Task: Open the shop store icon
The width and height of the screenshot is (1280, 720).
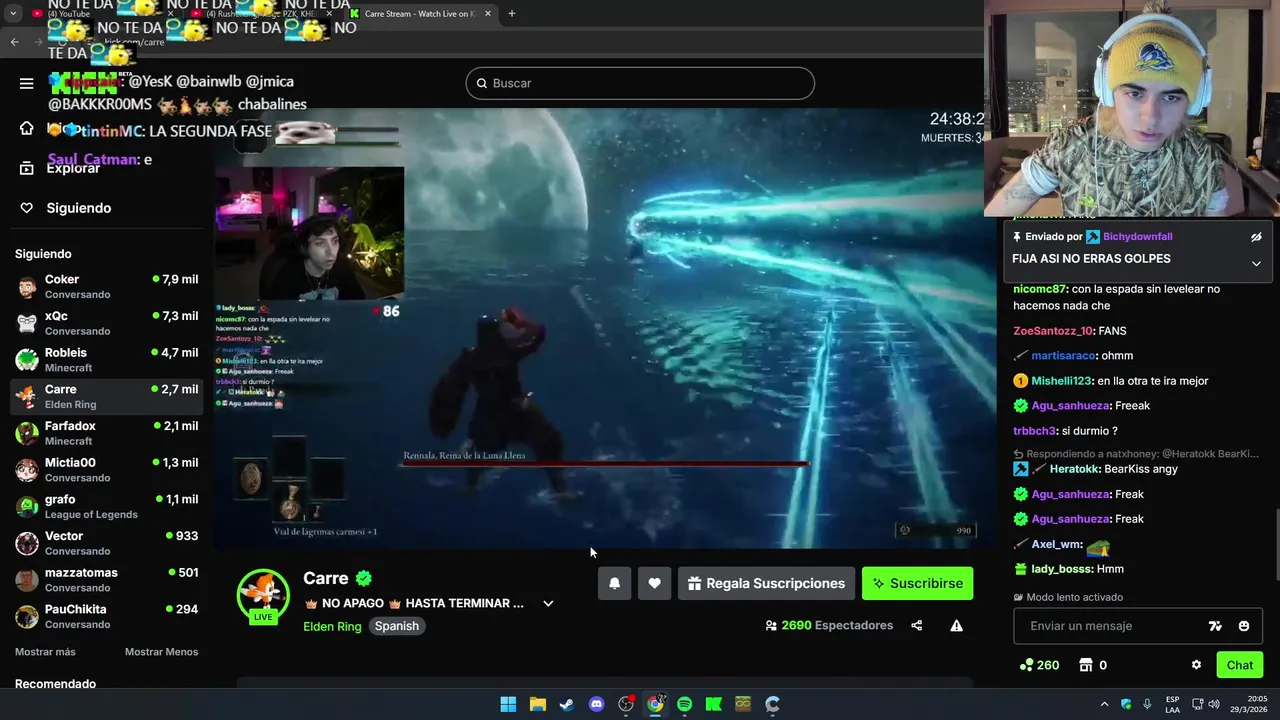Action: point(1085,665)
